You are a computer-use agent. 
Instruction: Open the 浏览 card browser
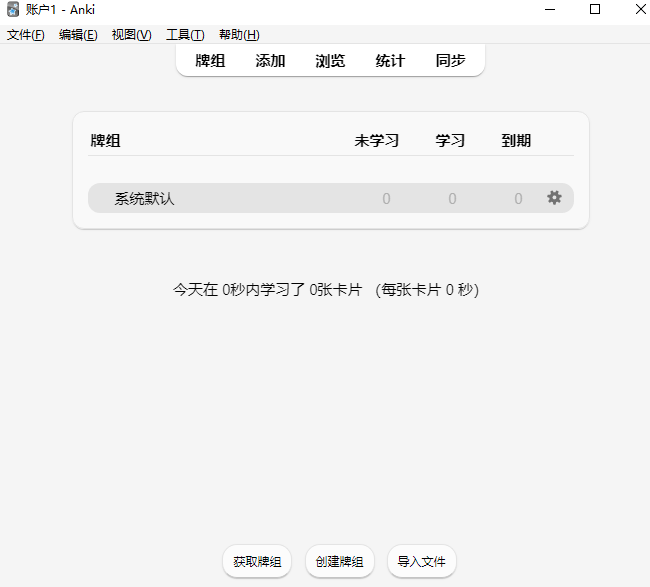pyautogui.click(x=330, y=60)
